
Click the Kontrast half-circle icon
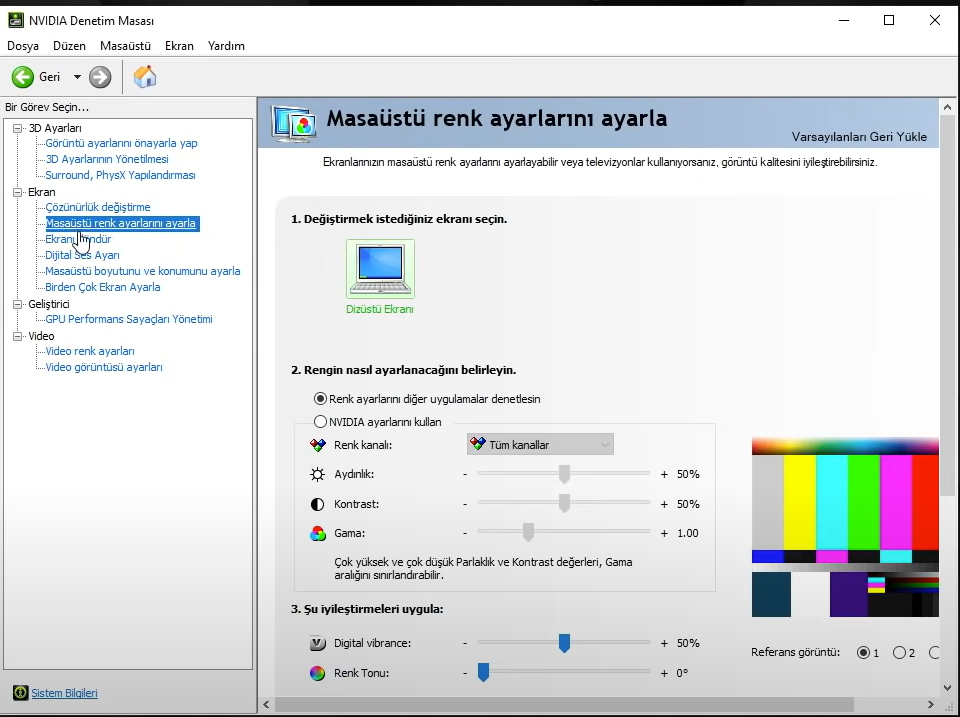[x=317, y=505]
